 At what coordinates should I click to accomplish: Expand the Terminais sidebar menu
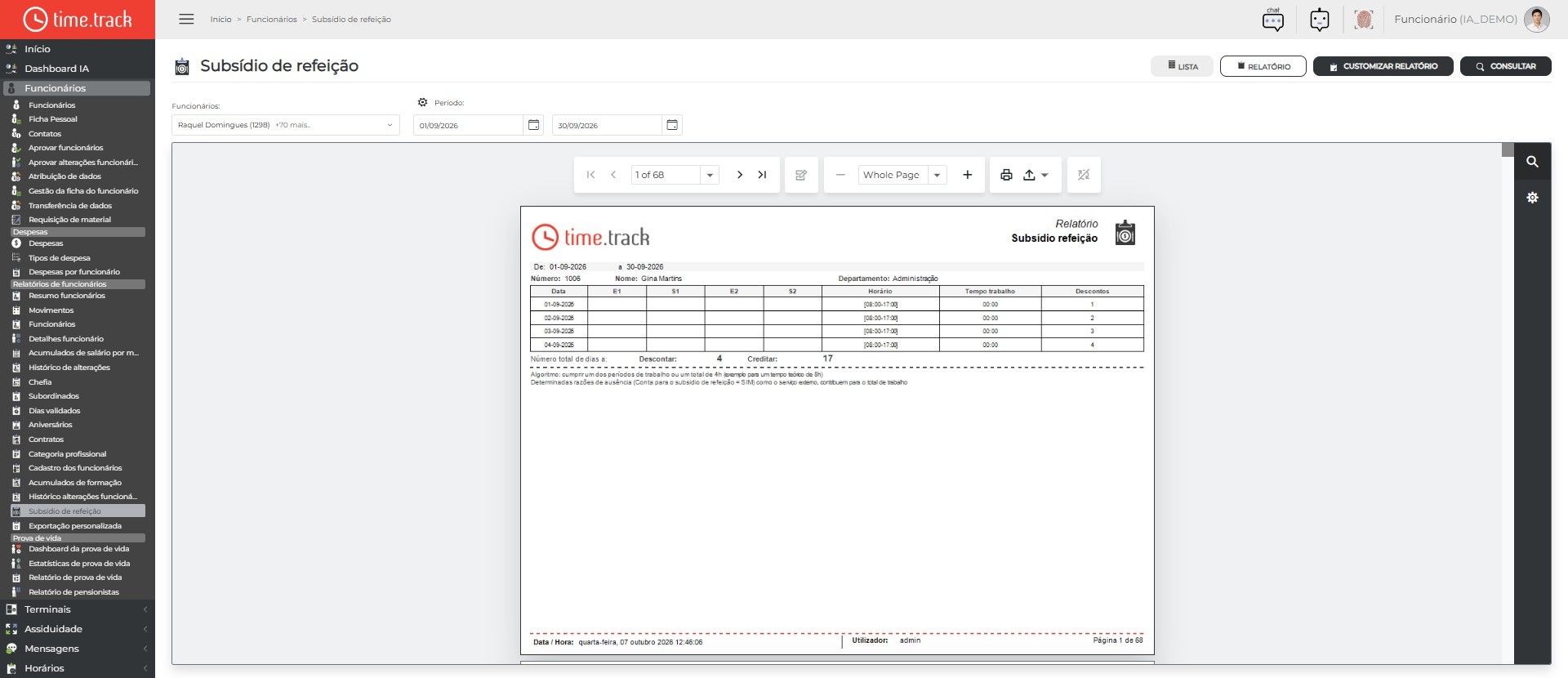(78, 609)
